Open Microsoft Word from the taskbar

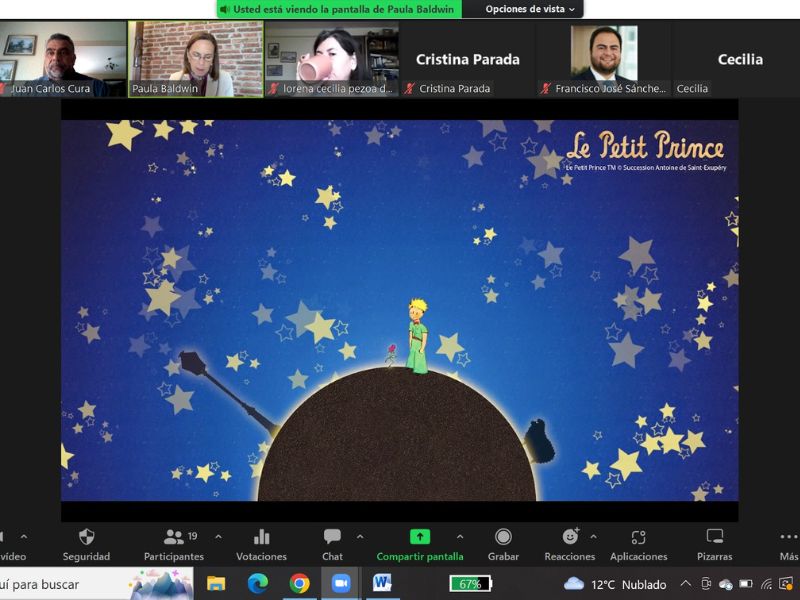[382, 583]
